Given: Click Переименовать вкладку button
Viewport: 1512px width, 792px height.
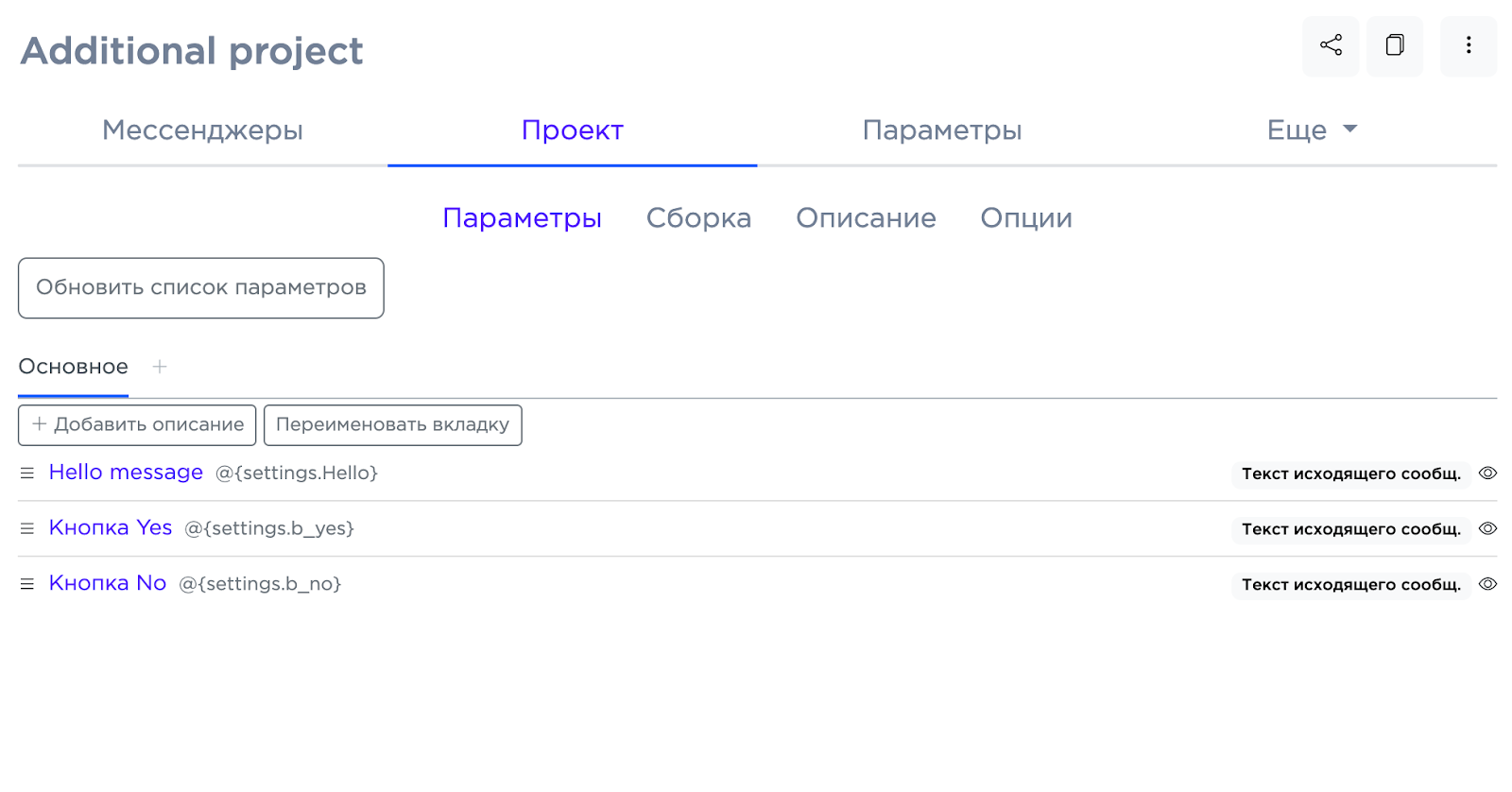Looking at the screenshot, I should pyautogui.click(x=392, y=425).
